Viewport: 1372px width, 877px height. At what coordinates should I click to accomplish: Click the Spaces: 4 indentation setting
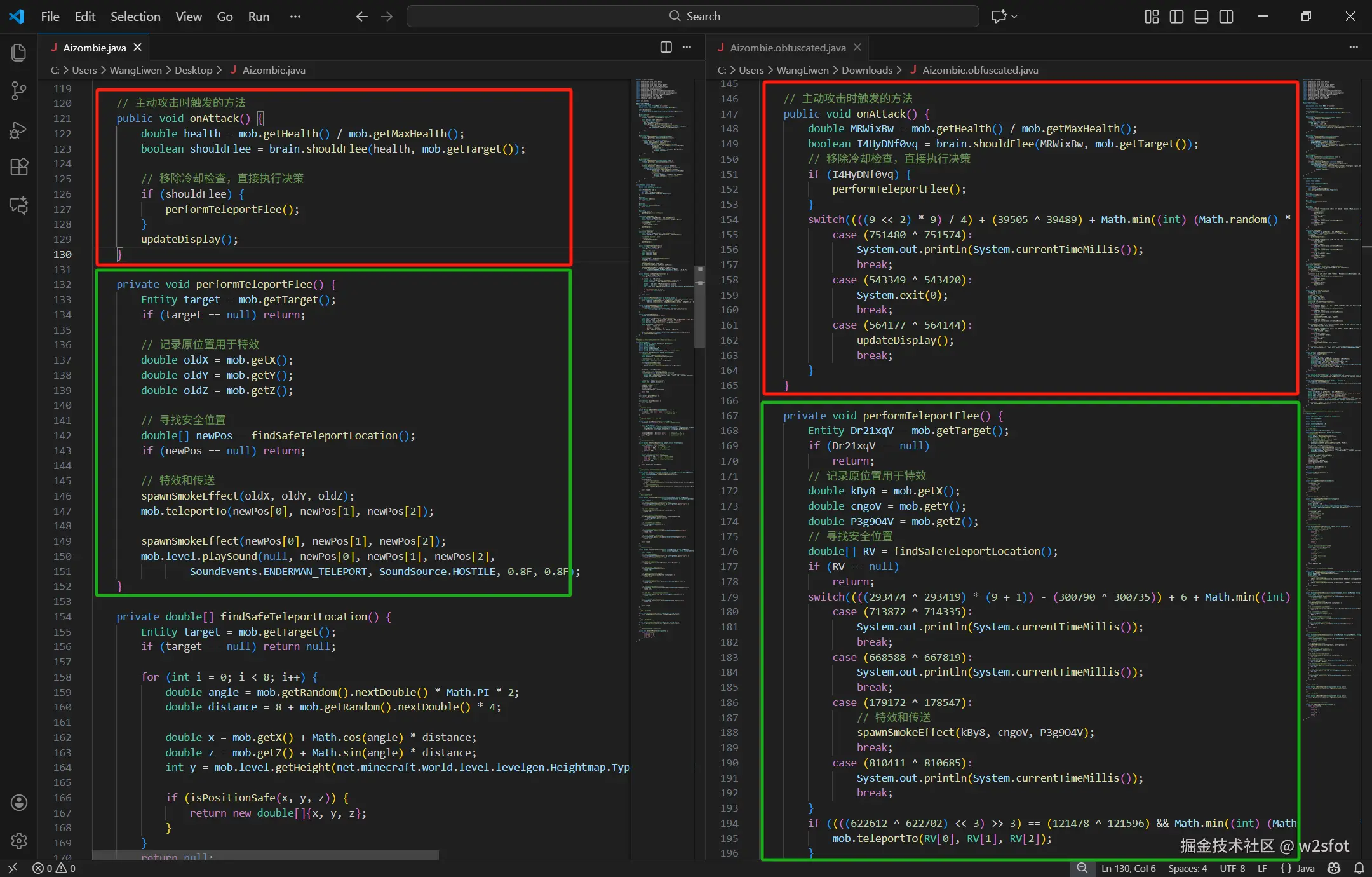pyautogui.click(x=1187, y=868)
